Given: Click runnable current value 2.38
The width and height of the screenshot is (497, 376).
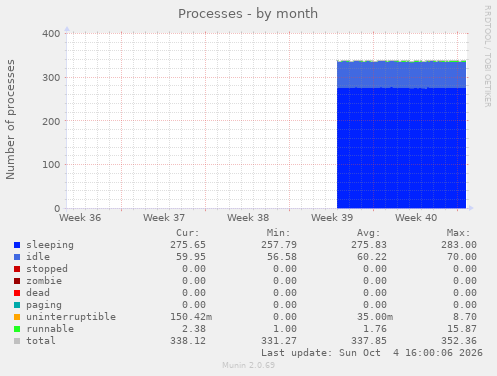Looking at the screenshot, I should [194, 329].
